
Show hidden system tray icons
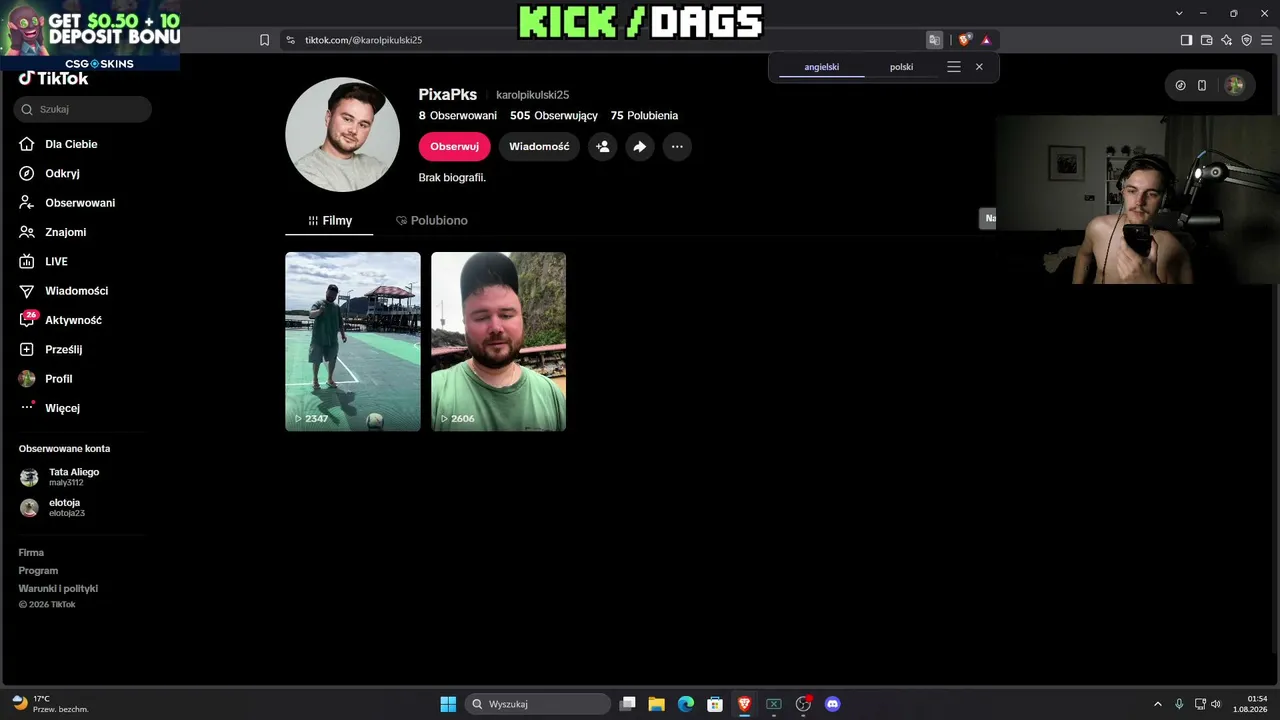[x=1158, y=704]
